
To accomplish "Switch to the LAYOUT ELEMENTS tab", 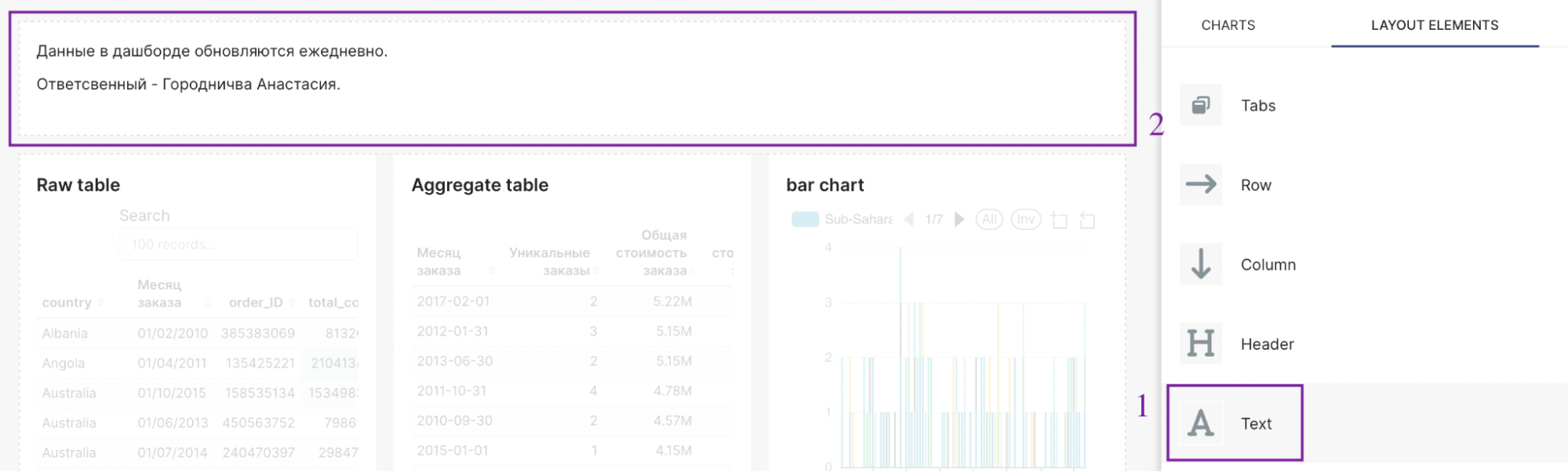I will (x=1434, y=25).
